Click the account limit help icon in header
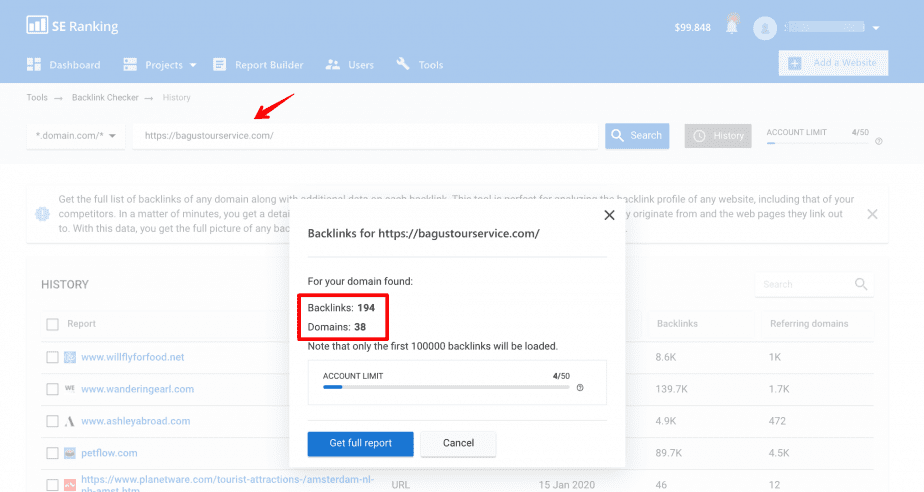Screen dimensions: 924x492 (879, 141)
